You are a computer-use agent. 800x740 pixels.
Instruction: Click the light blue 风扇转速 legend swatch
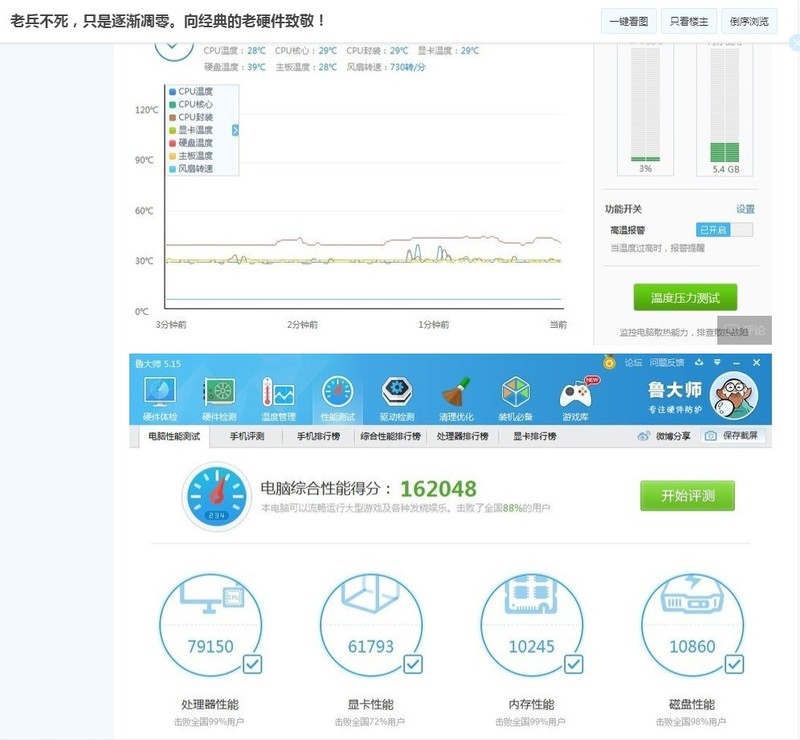pos(172,169)
